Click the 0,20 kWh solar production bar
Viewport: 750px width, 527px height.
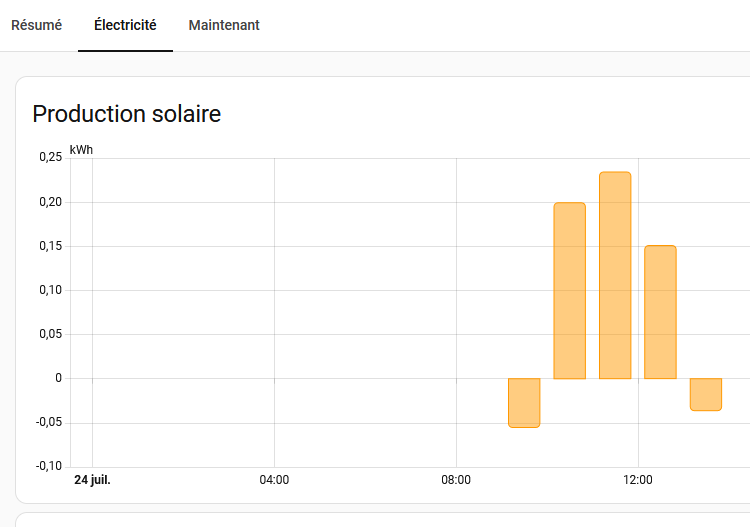click(x=570, y=291)
